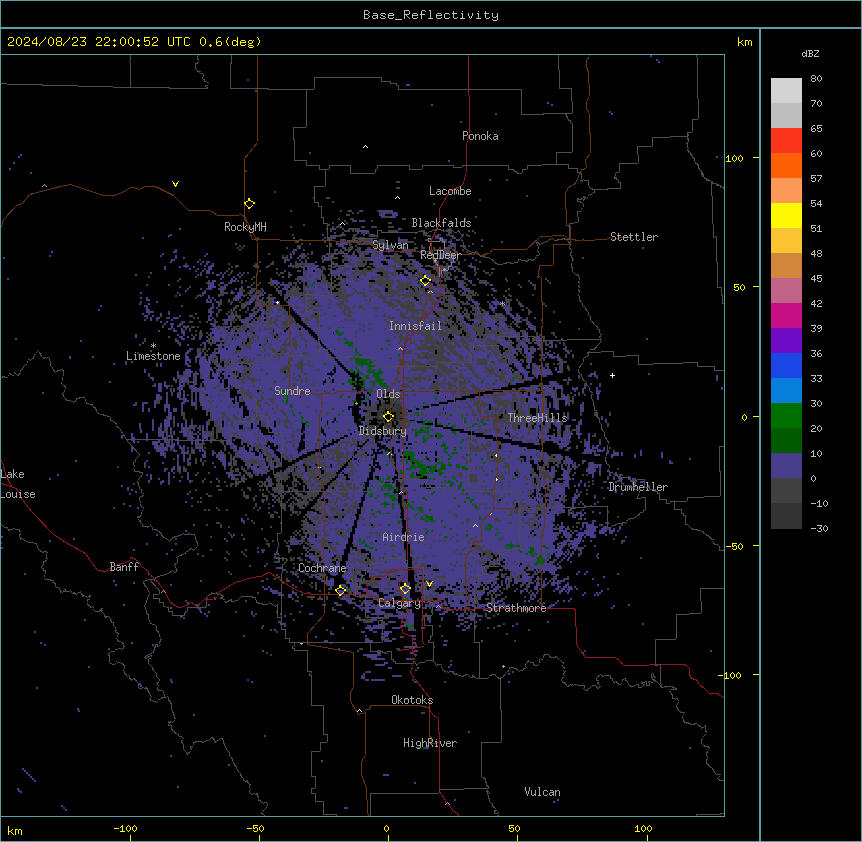Click the HighRiver town label

(430, 743)
